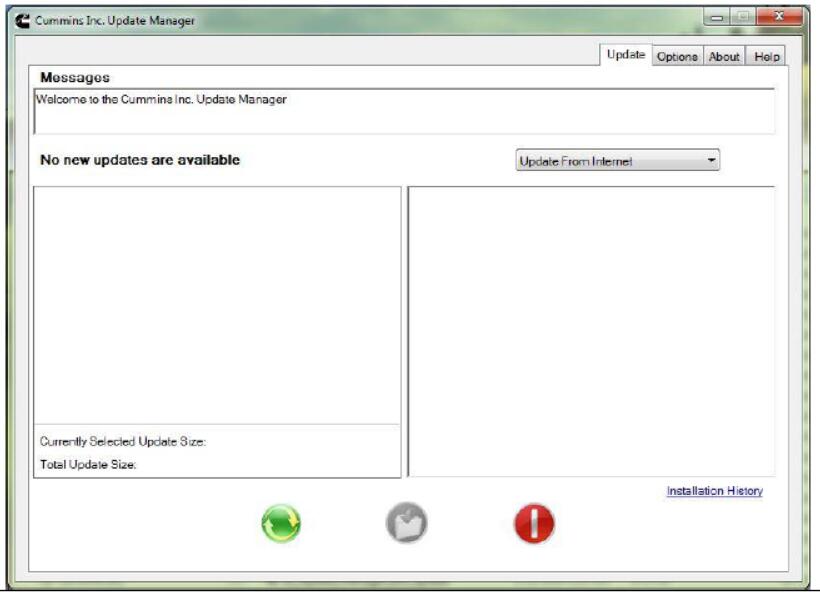Screen dimensions: 820x592
Task: Click 'Currently Selected Update Size:' label
Action: [123, 441]
